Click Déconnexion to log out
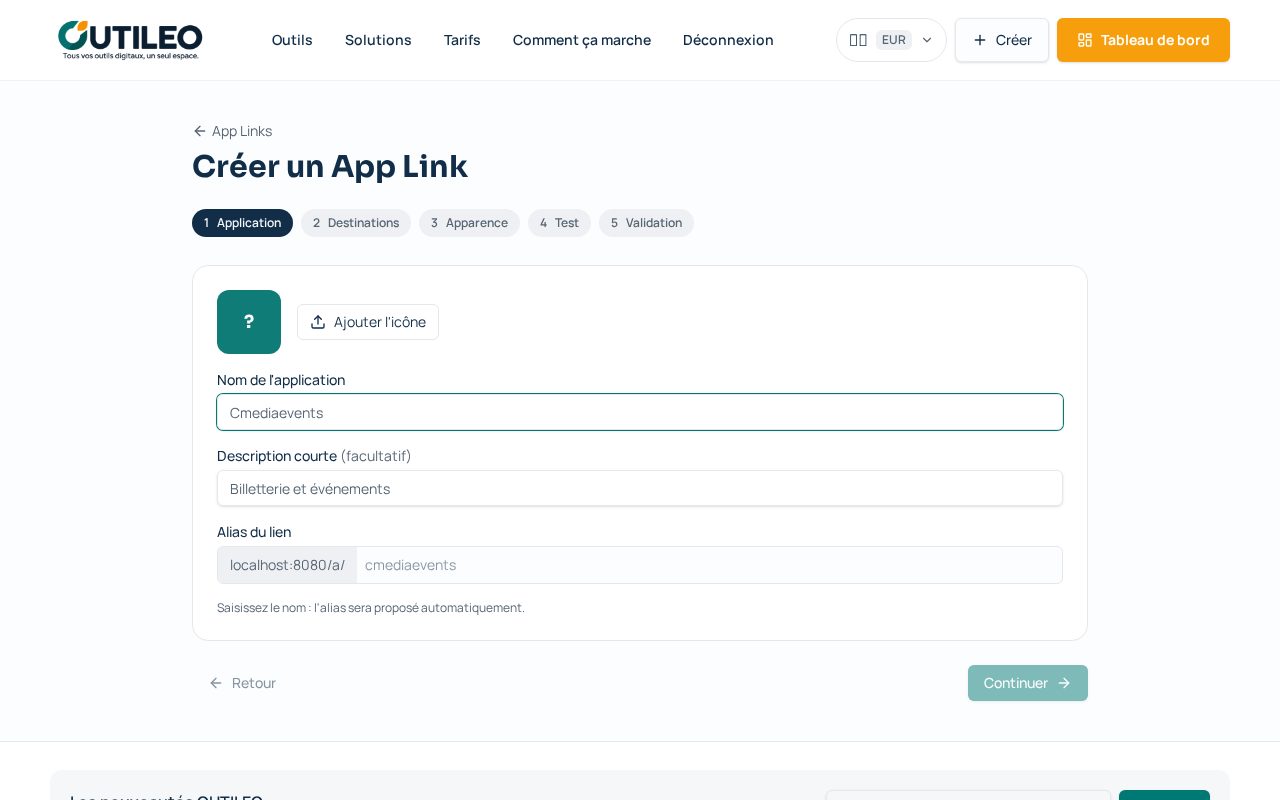The width and height of the screenshot is (1280, 800). click(x=728, y=40)
